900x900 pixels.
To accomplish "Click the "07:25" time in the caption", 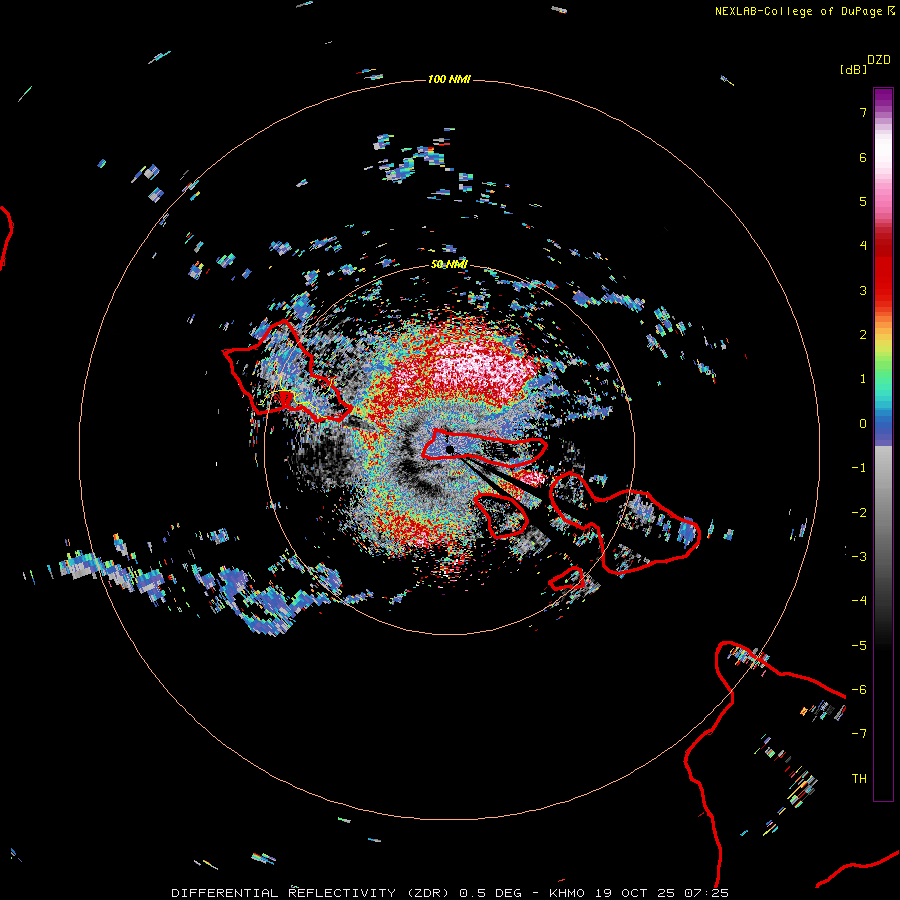I will (x=707, y=893).
